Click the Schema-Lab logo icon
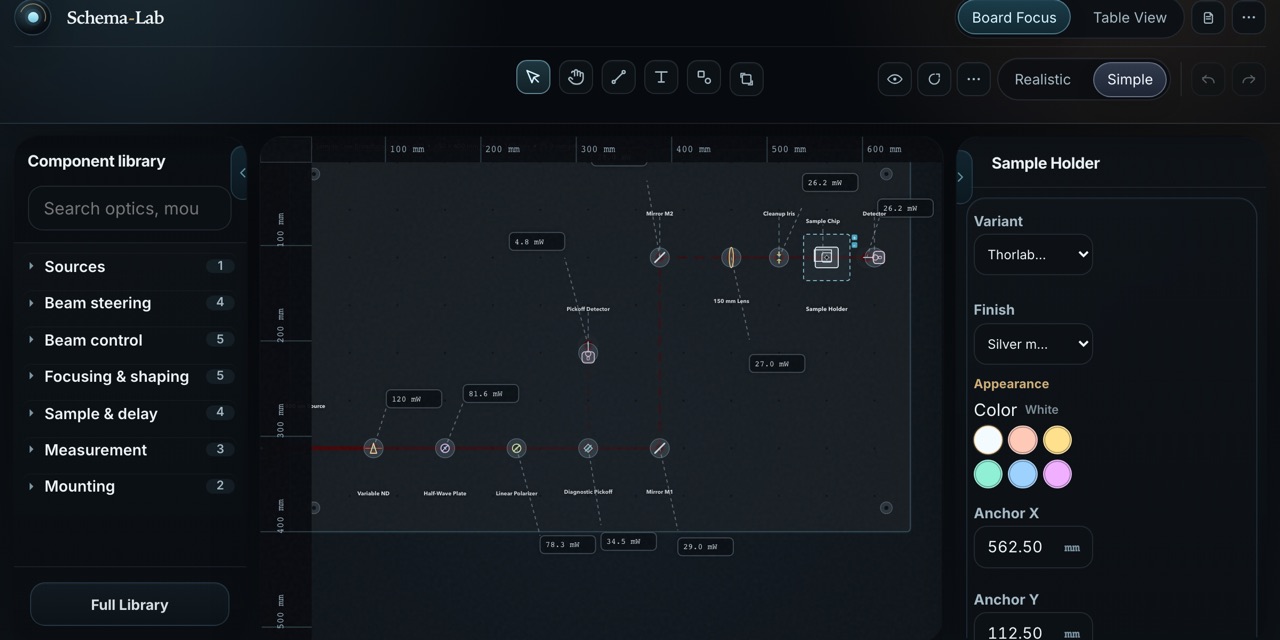The width and height of the screenshot is (1280, 640). click(33, 18)
